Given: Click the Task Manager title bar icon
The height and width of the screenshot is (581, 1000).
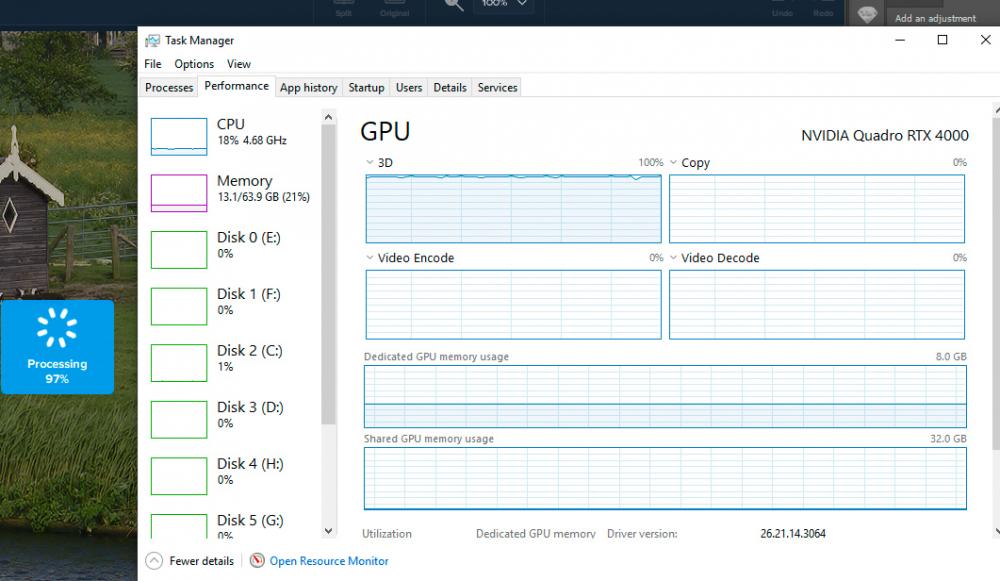Looking at the screenshot, I should click(152, 41).
